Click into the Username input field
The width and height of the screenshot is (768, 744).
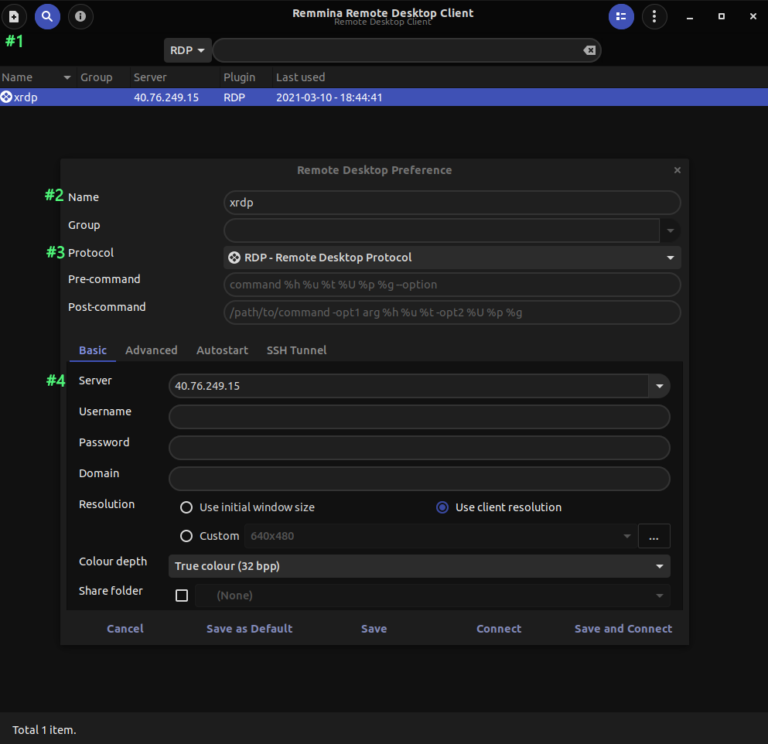tap(419, 417)
